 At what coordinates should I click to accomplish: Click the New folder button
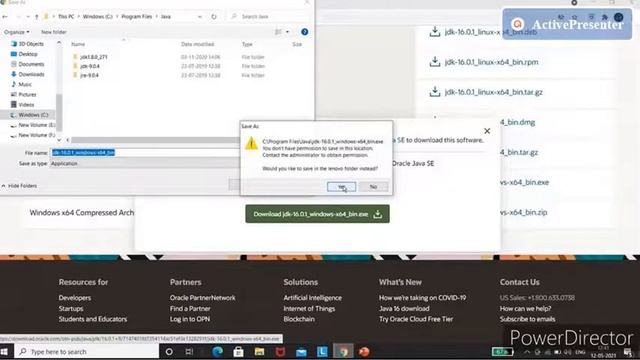(x=53, y=32)
